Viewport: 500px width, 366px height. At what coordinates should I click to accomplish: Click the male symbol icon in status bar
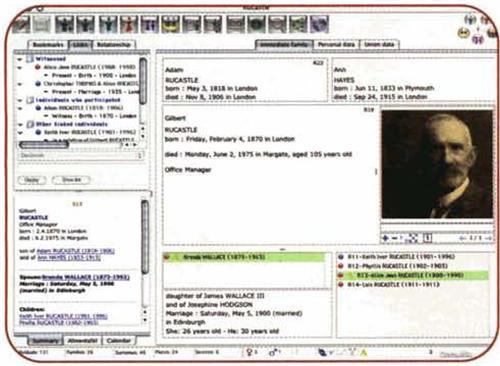273,352
